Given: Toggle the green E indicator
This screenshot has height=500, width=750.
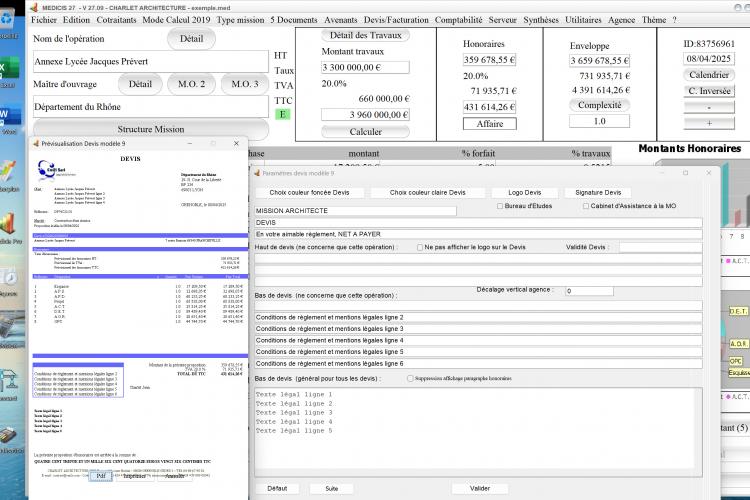Looking at the screenshot, I should coord(282,114).
